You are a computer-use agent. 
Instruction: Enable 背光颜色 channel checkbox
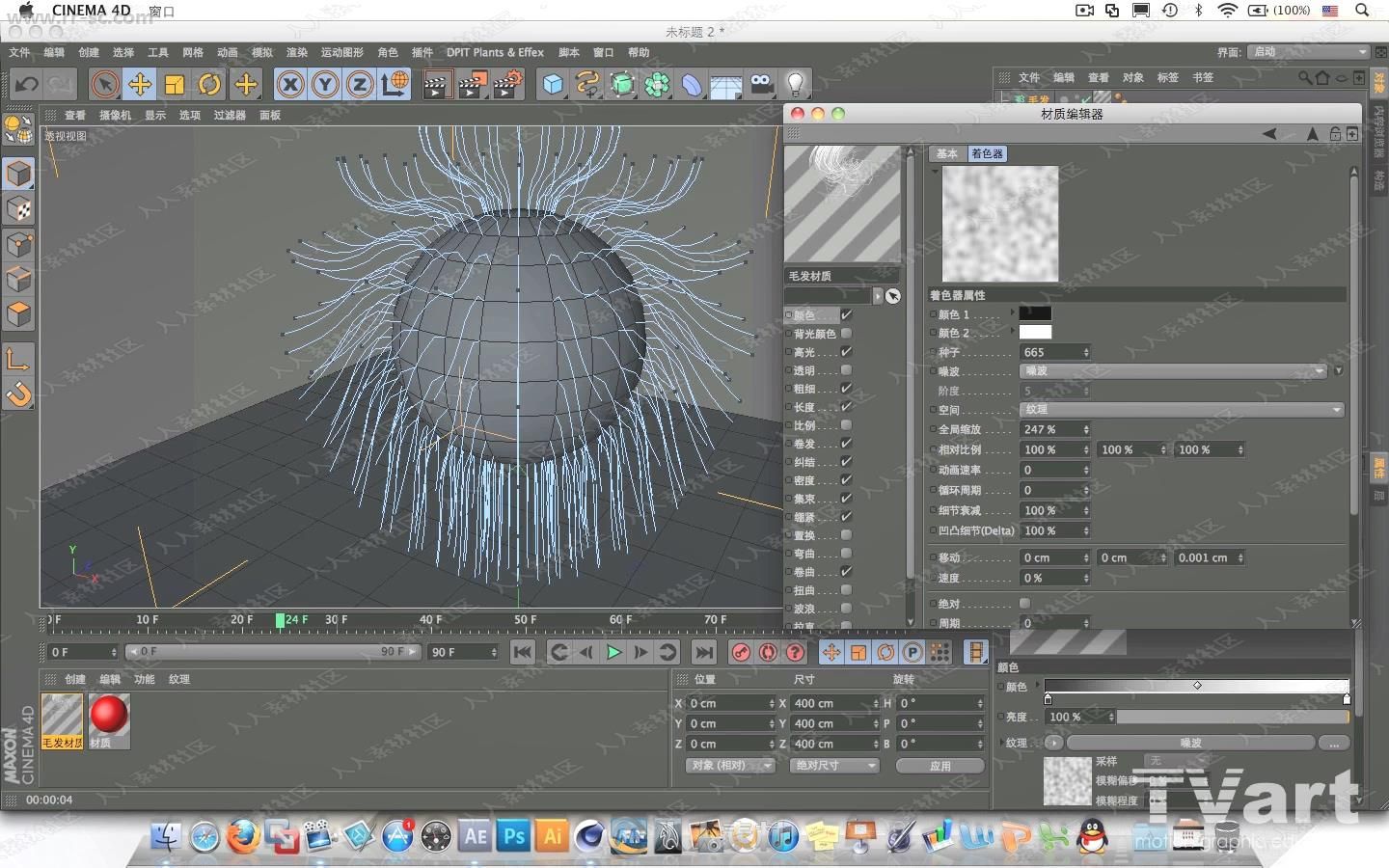(x=846, y=334)
